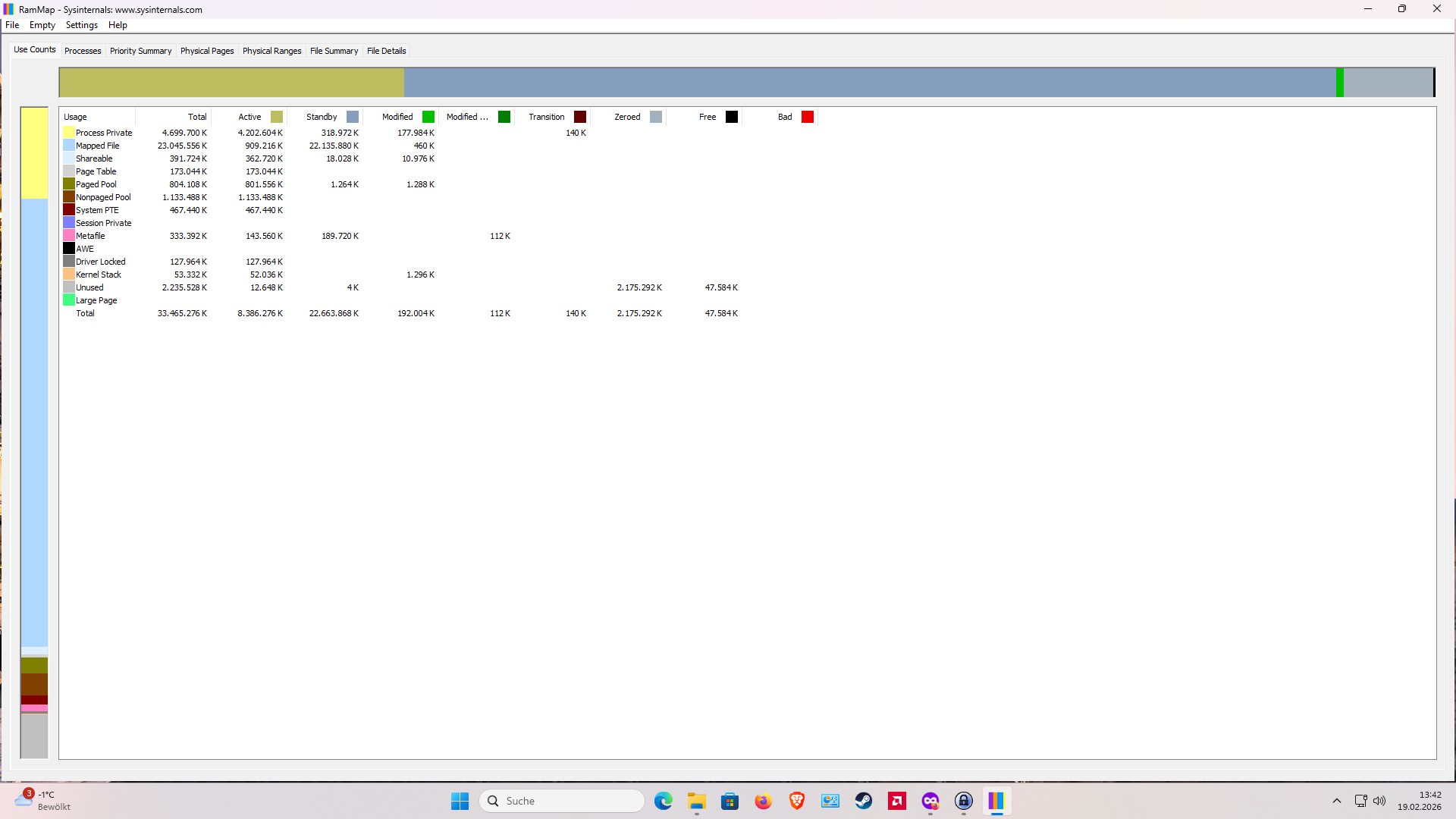Viewport: 1456px width, 819px height.
Task: Open Brave browser from the taskbar
Action: coord(797,801)
